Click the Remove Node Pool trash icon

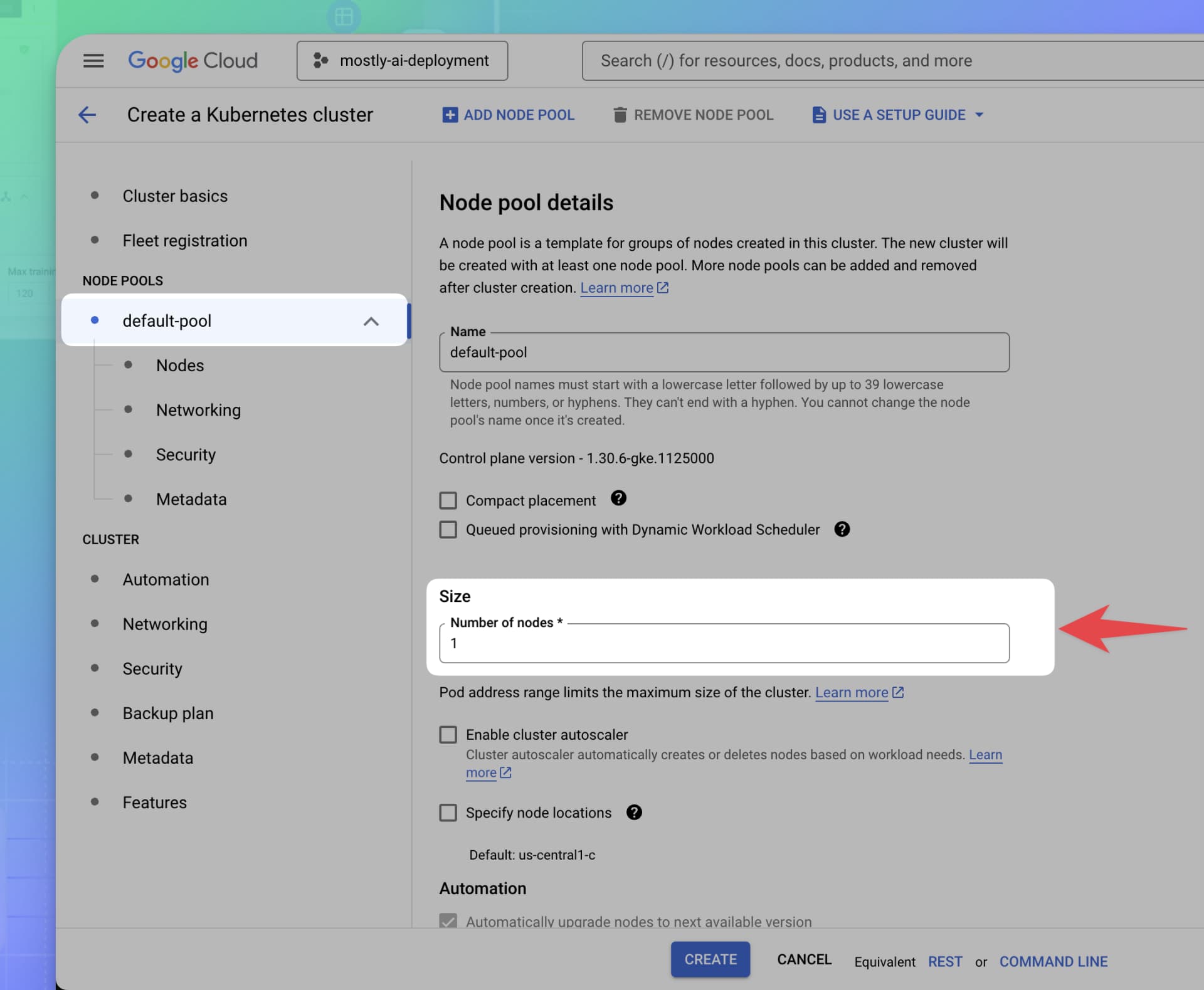pyautogui.click(x=620, y=115)
